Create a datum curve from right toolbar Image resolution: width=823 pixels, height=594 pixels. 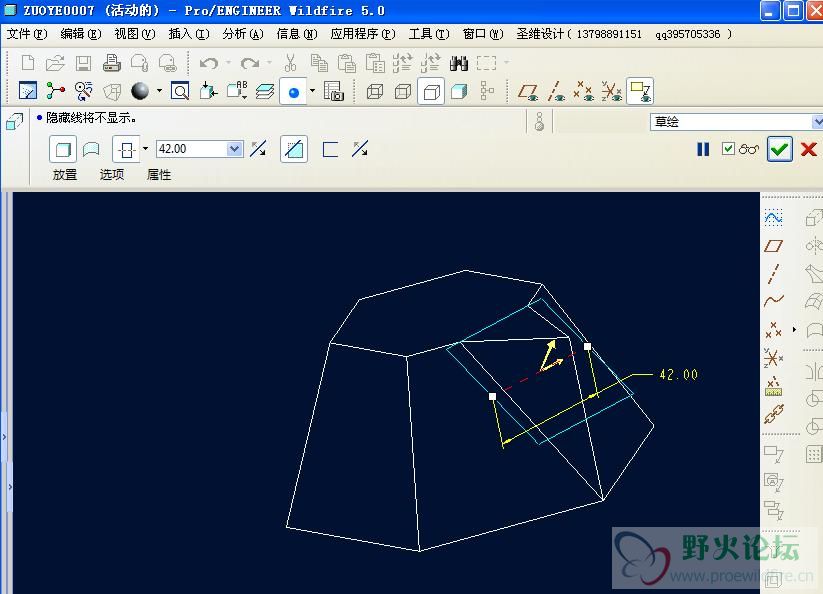[774, 301]
